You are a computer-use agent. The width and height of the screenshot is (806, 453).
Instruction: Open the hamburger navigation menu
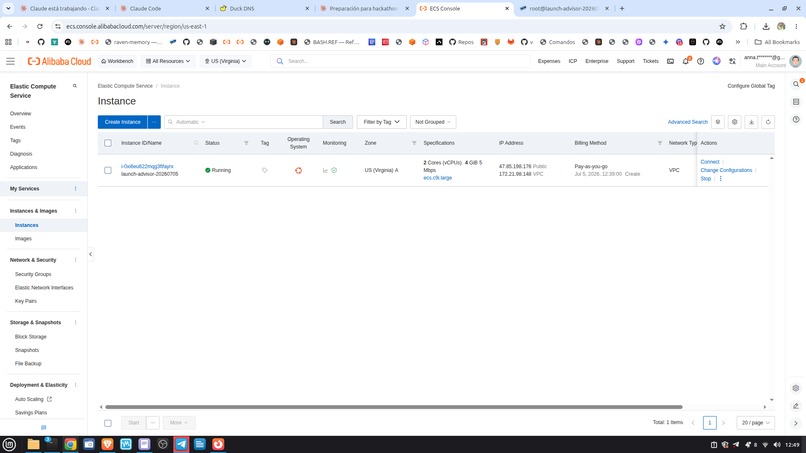coord(10,61)
